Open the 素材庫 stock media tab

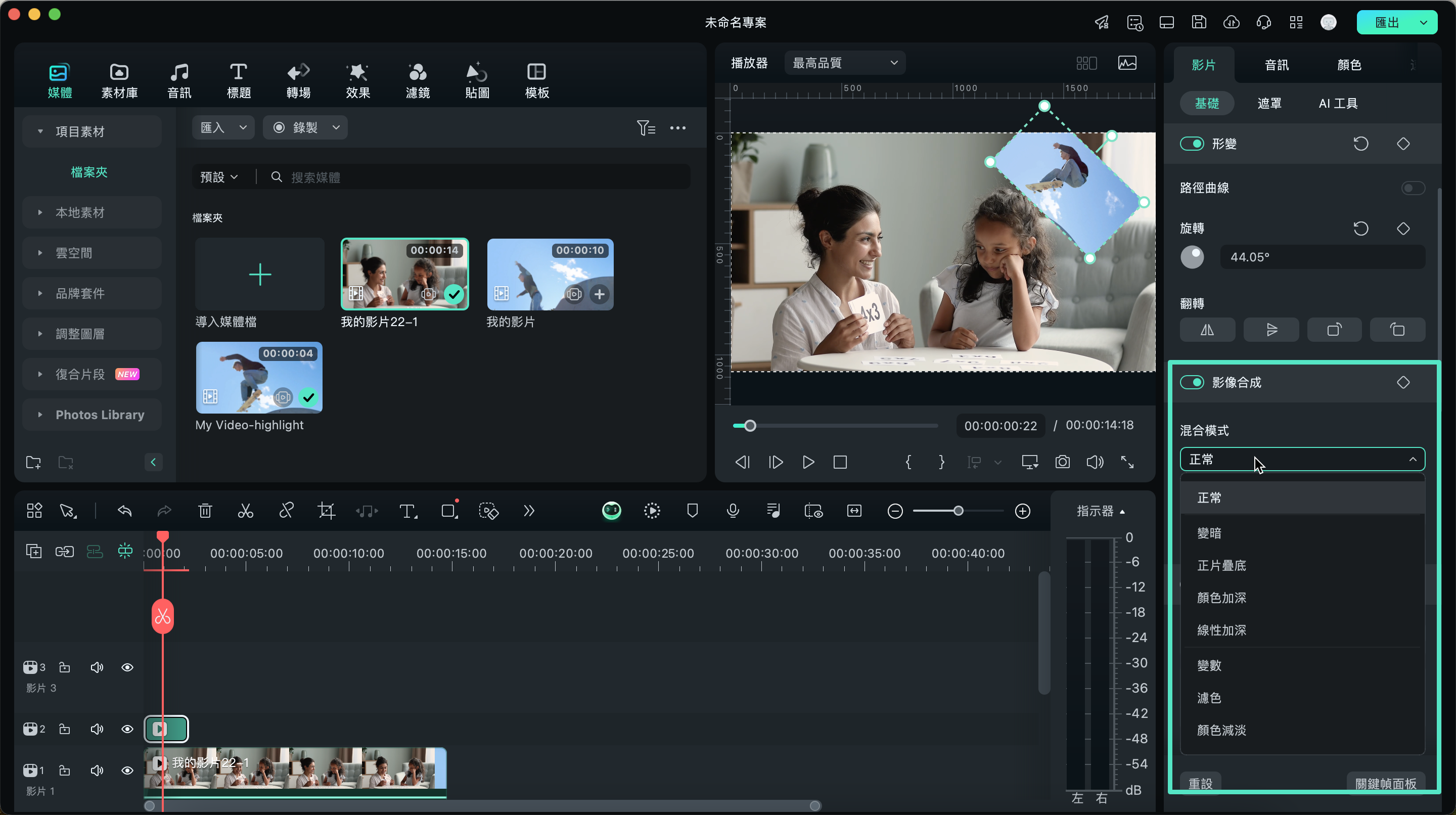pyautogui.click(x=119, y=80)
